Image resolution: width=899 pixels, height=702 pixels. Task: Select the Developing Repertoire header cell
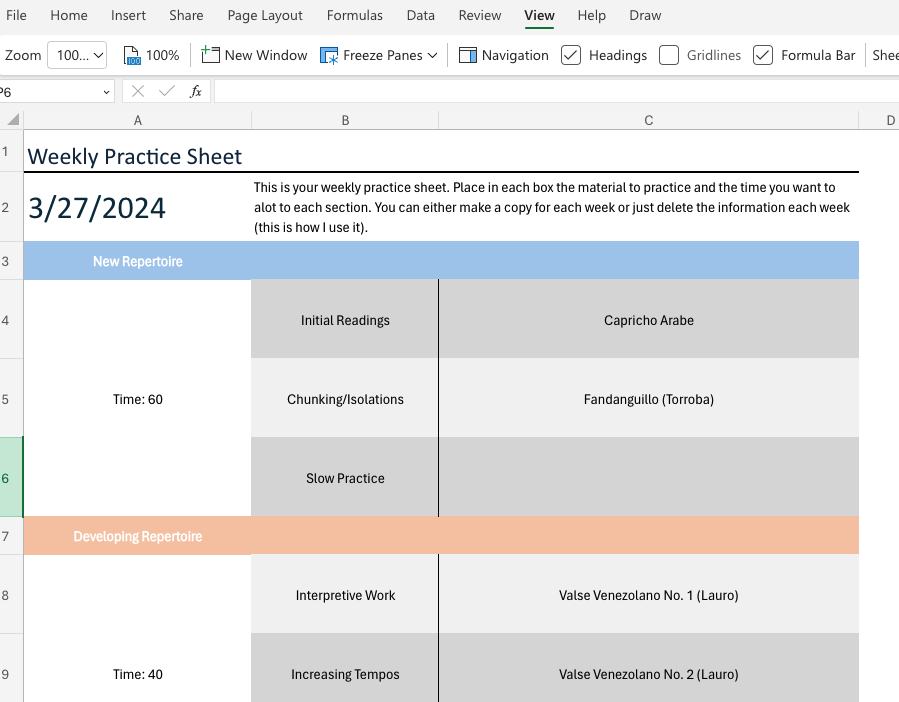pos(138,536)
